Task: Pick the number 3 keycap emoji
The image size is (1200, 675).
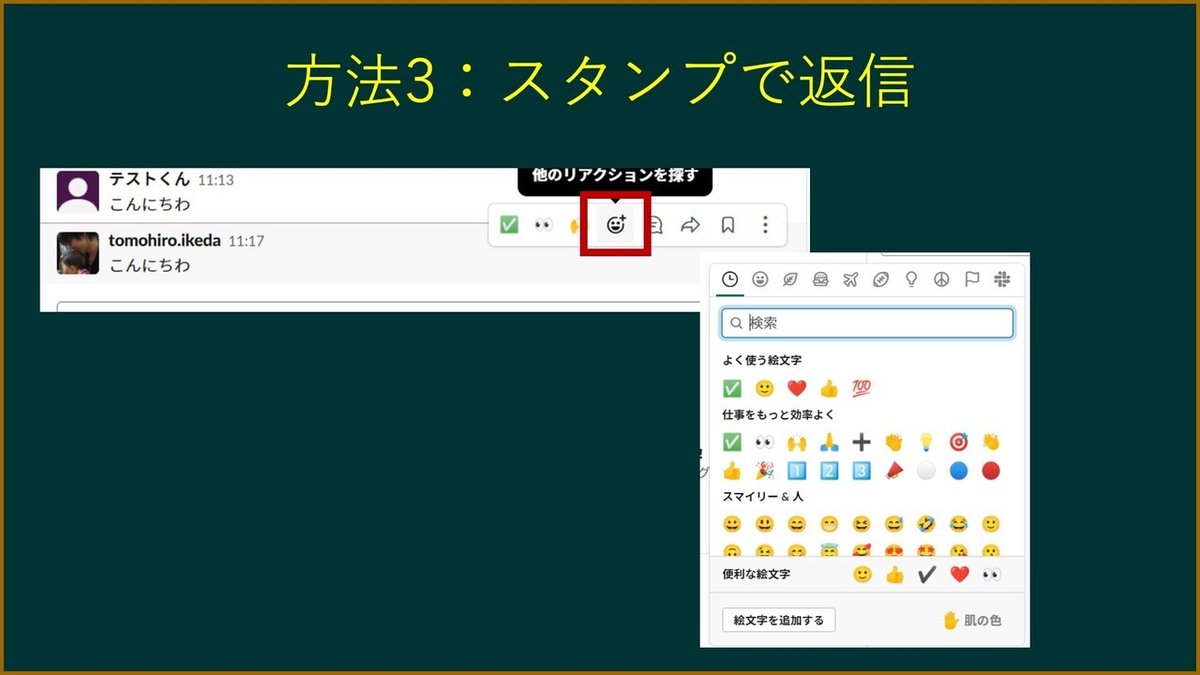Action: 861,470
